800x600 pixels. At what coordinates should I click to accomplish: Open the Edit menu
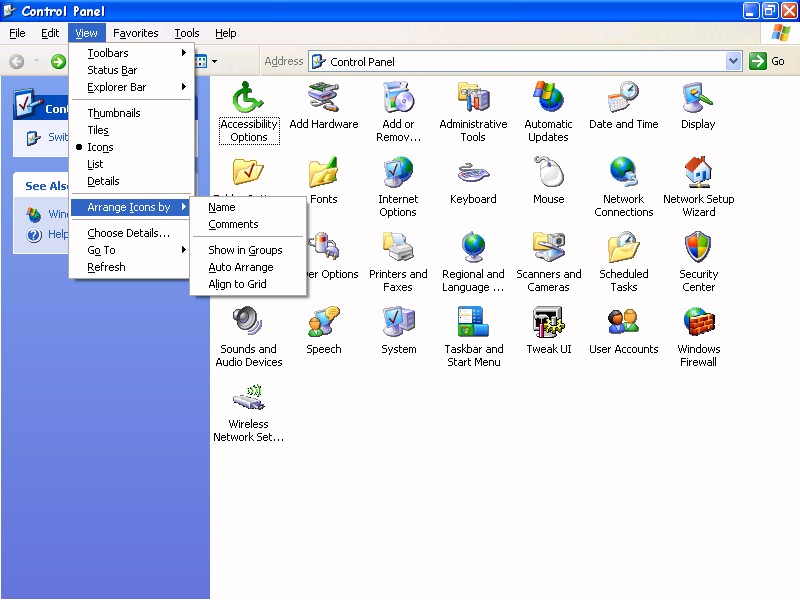(x=50, y=33)
